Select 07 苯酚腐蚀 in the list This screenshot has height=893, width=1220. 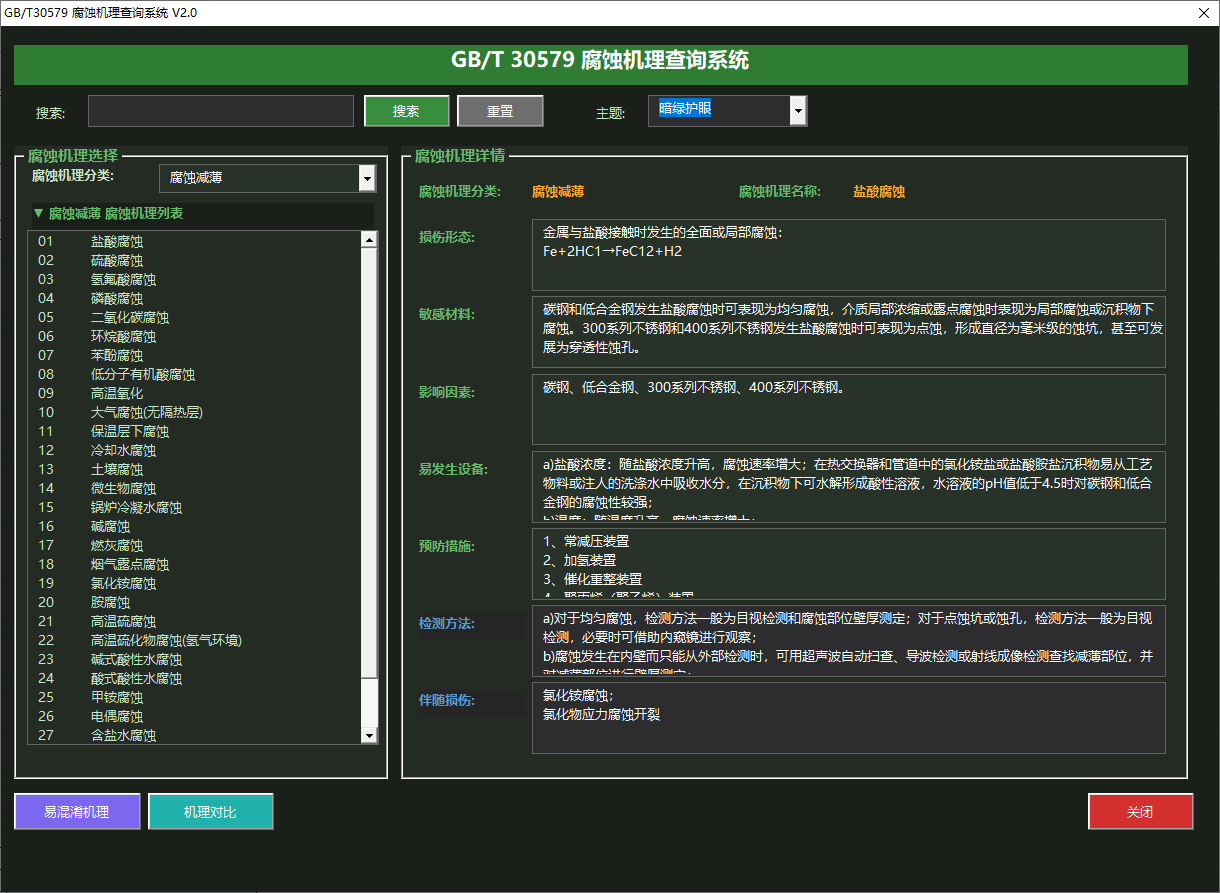pyautogui.click(x=195, y=355)
